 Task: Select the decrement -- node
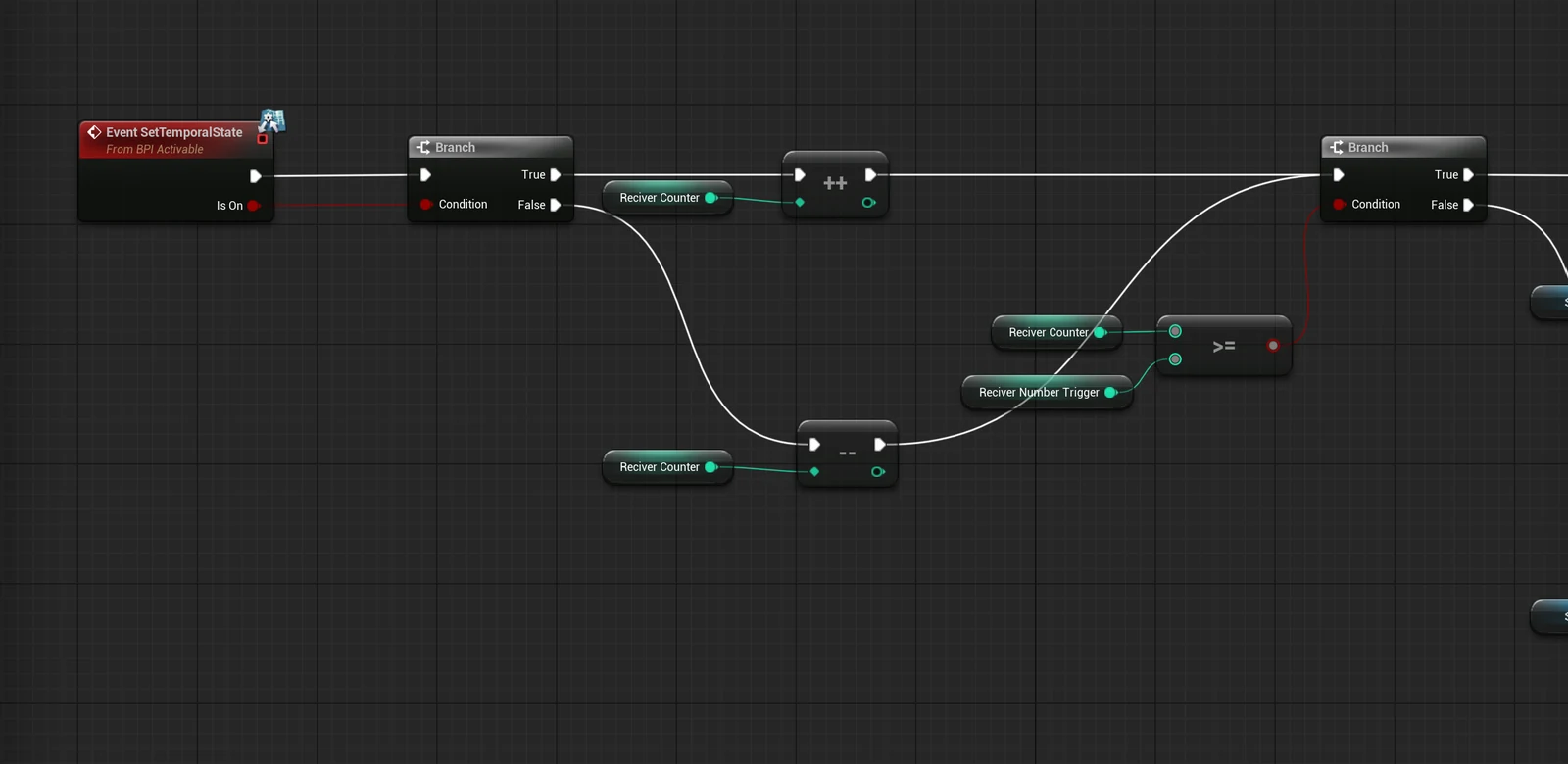(x=848, y=454)
